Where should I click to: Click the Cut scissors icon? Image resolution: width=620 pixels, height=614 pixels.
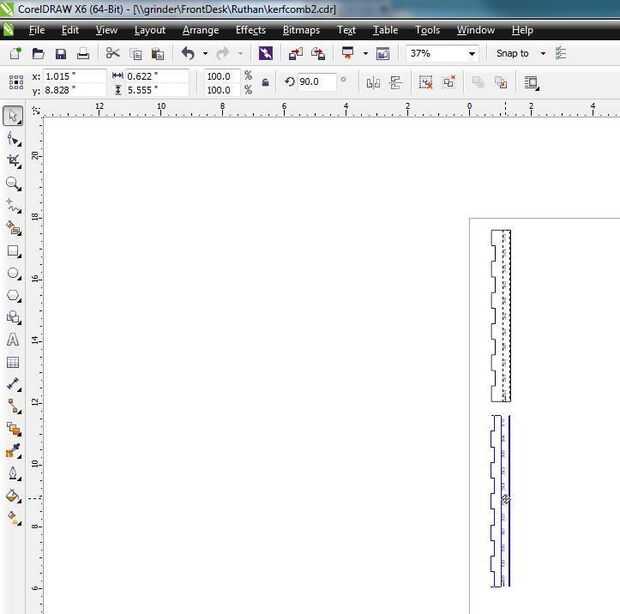pos(113,53)
